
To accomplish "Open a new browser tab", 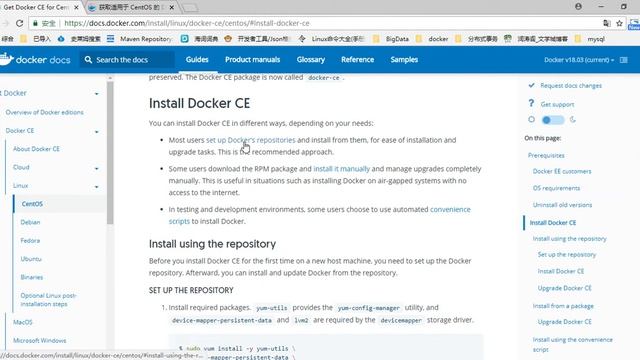I will coord(190,7).
